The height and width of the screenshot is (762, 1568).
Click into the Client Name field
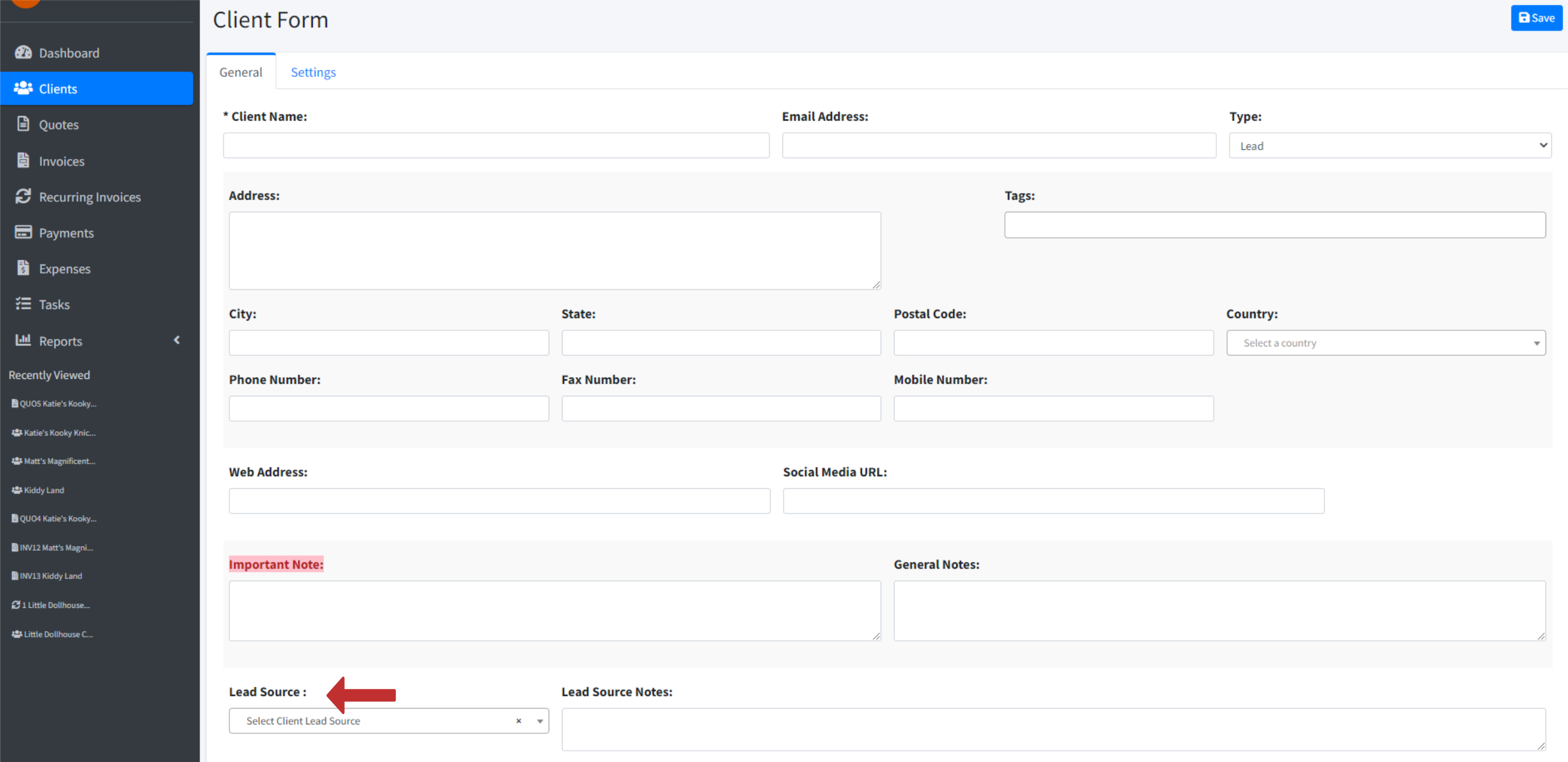(495, 146)
